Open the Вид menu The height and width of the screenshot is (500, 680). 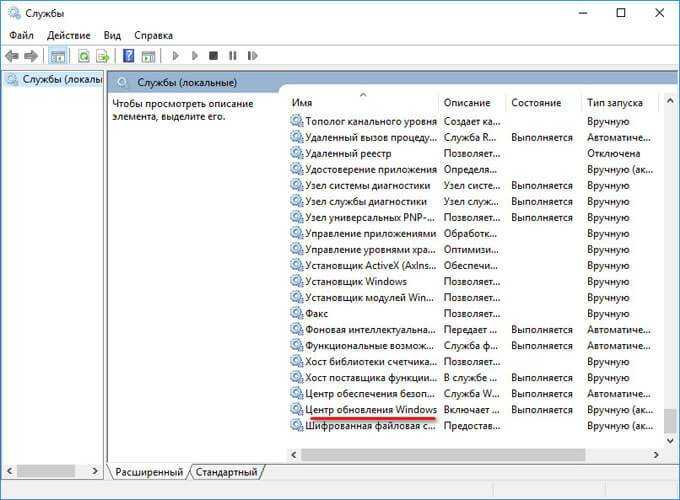[x=112, y=36]
